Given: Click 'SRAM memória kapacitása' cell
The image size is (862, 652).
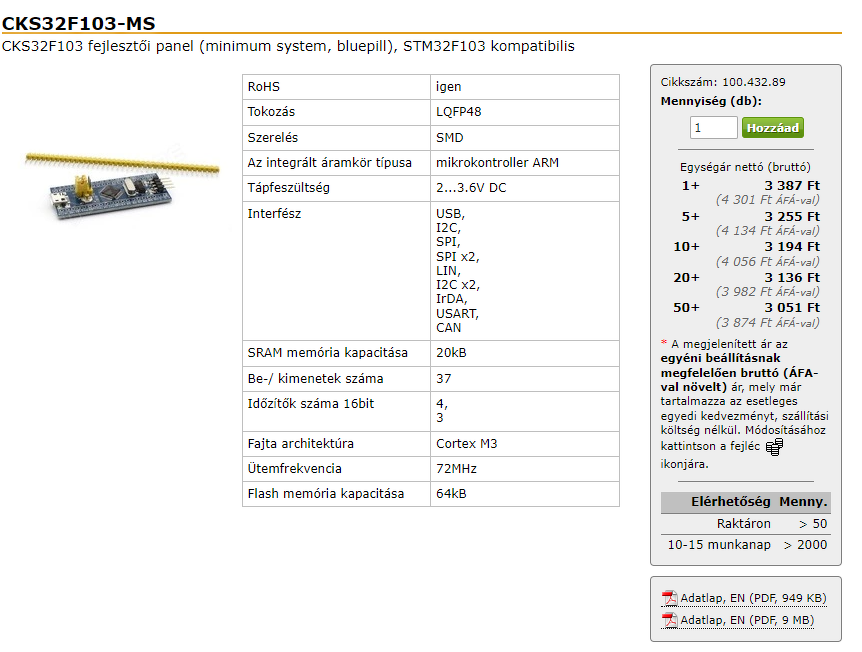Looking at the screenshot, I should (x=336, y=353).
